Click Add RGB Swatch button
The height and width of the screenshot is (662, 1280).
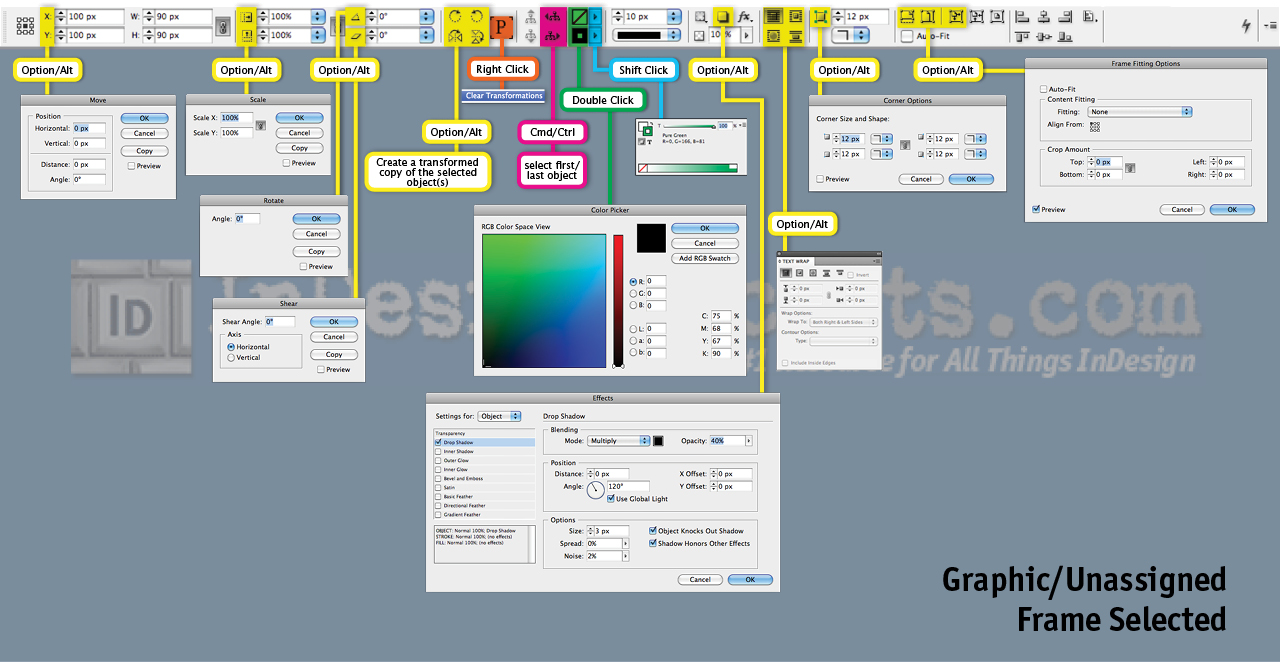pyautogui.click(x=705, y=258)
